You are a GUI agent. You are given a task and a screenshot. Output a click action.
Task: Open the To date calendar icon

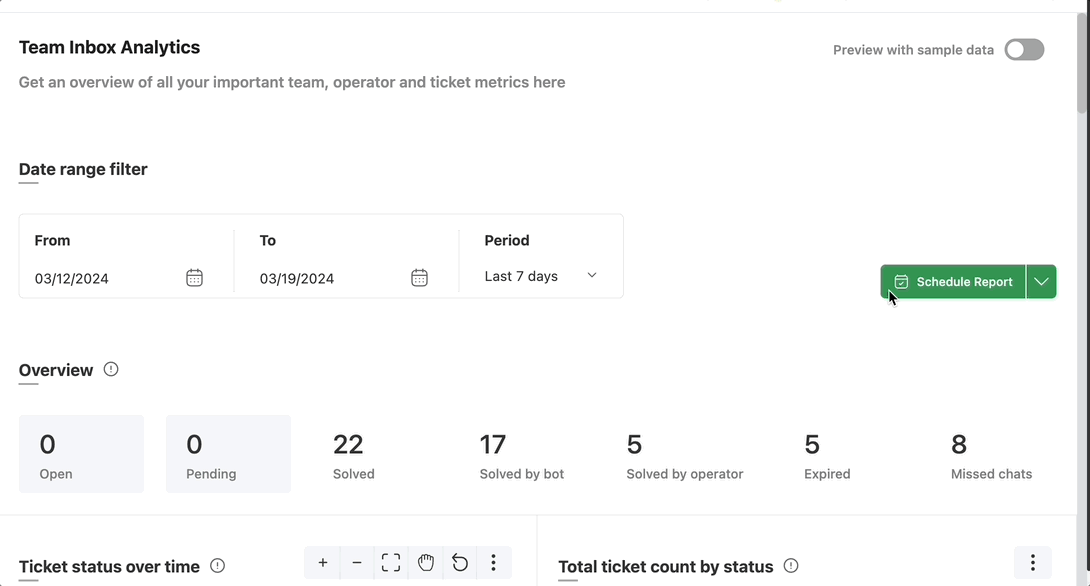click(419, 278)
